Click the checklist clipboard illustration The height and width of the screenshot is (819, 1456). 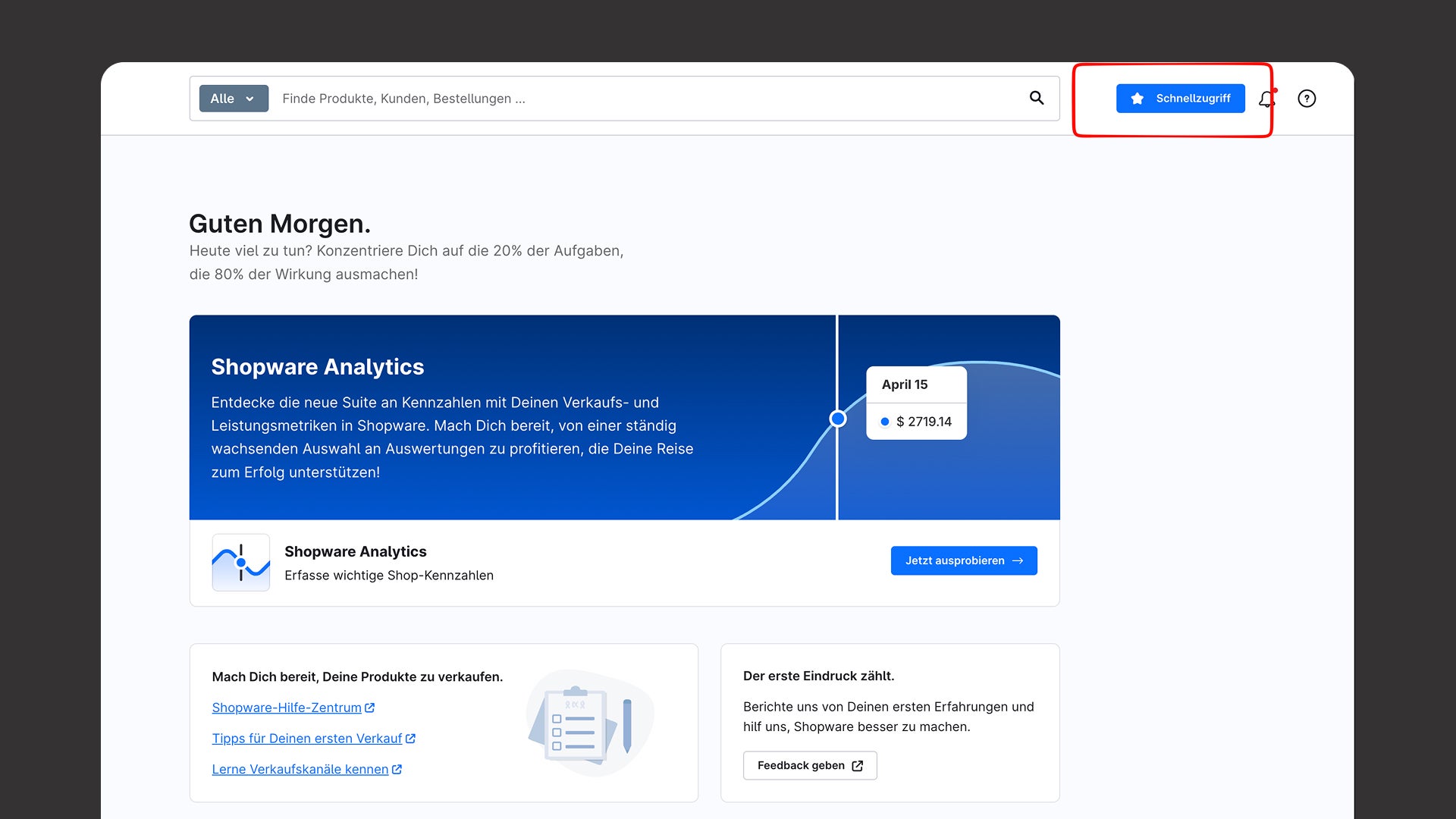click(x=591, y=723)
